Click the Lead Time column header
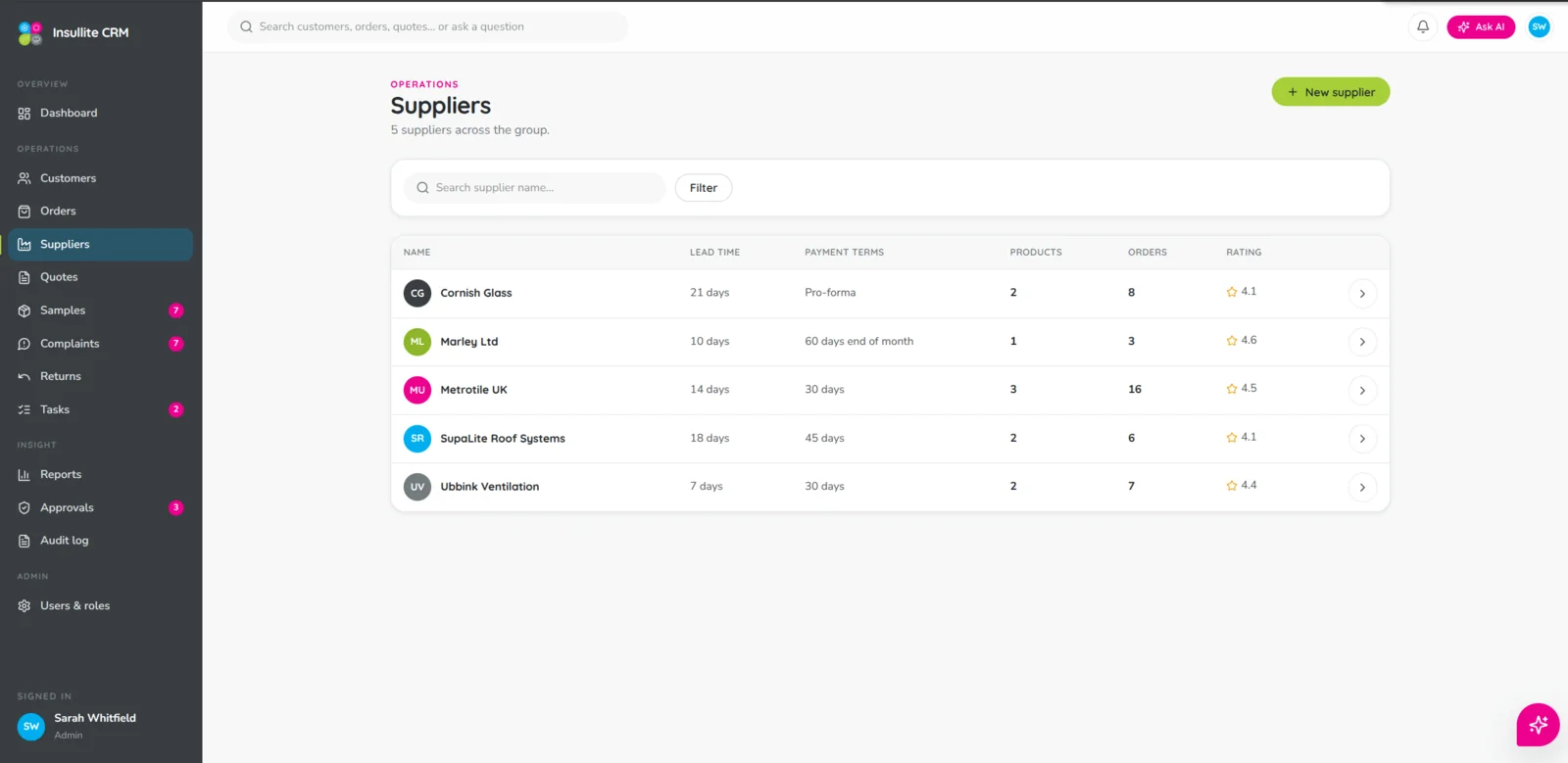This screenshot has width=1568, height=763. click(714, 253)
